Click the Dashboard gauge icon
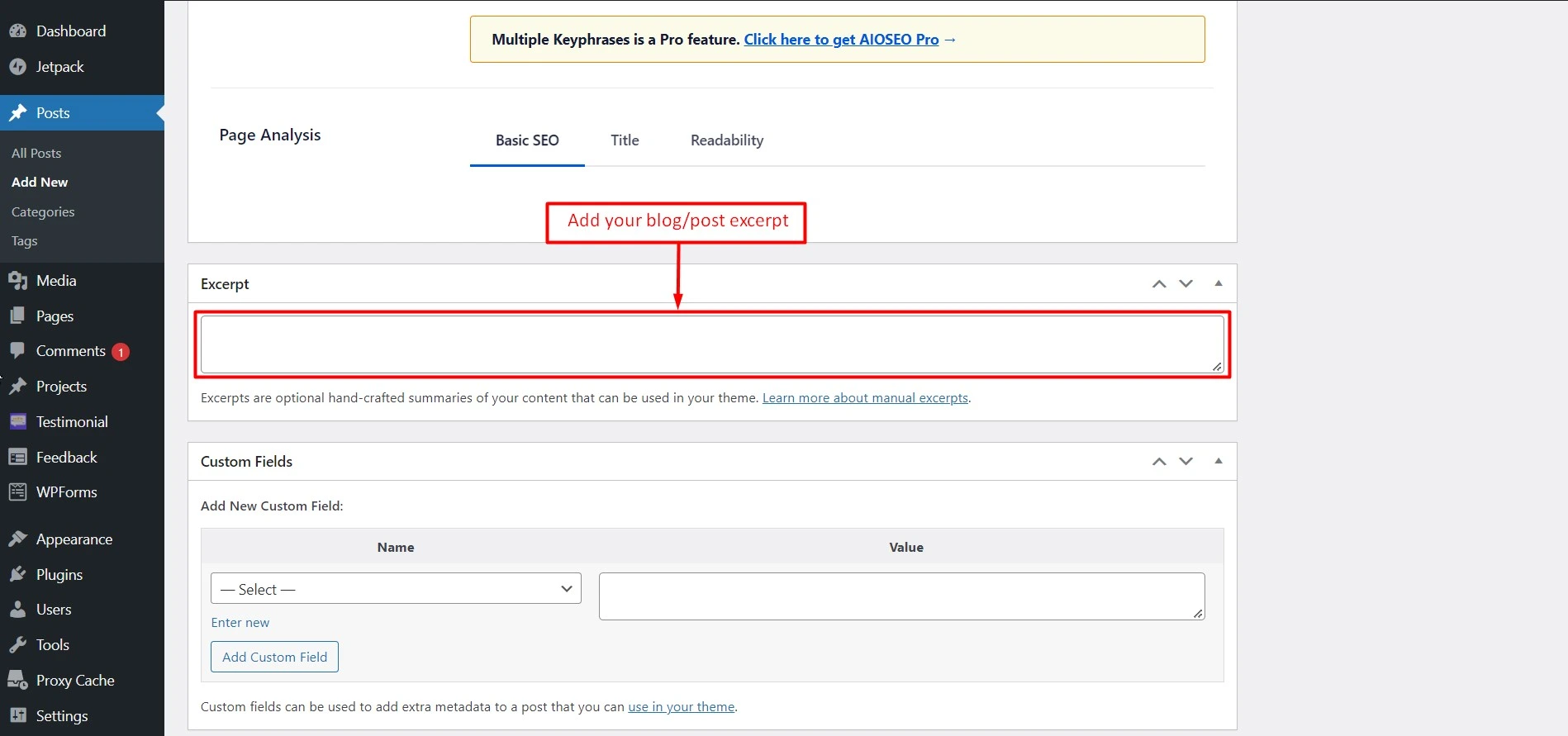 pos(17,31)
